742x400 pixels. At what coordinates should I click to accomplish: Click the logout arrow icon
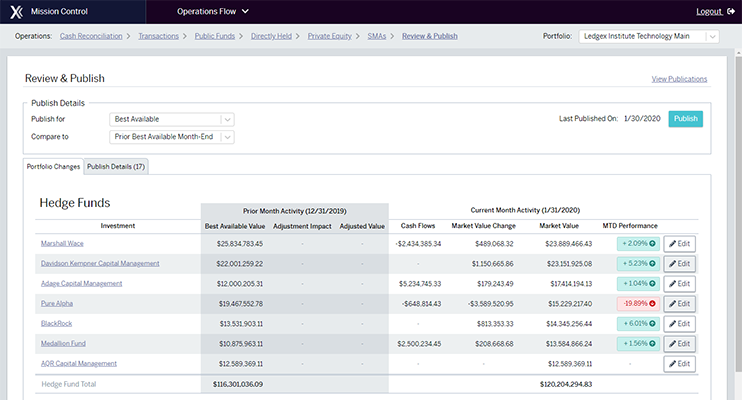731,11
